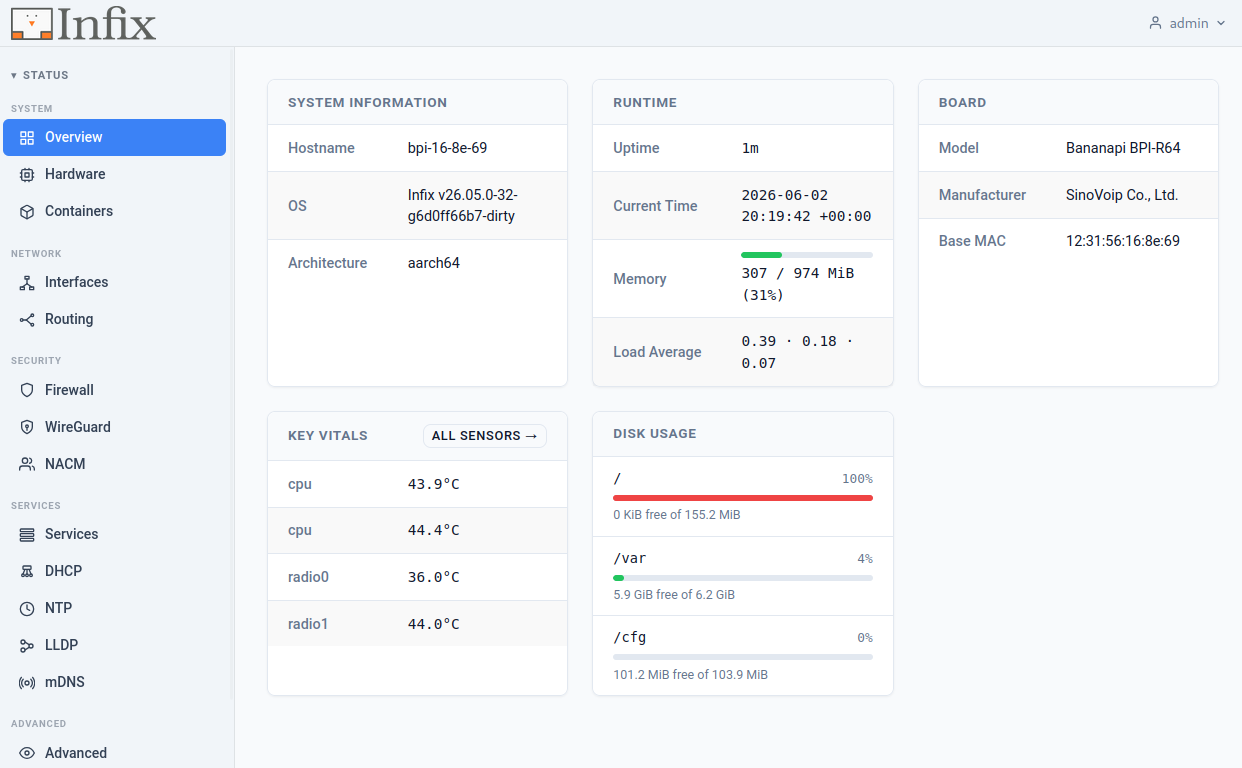Viewport: 1242px width, 768px height.
Task: Click the model Bananapi BPI-R64
Action: pos(1123,148)
